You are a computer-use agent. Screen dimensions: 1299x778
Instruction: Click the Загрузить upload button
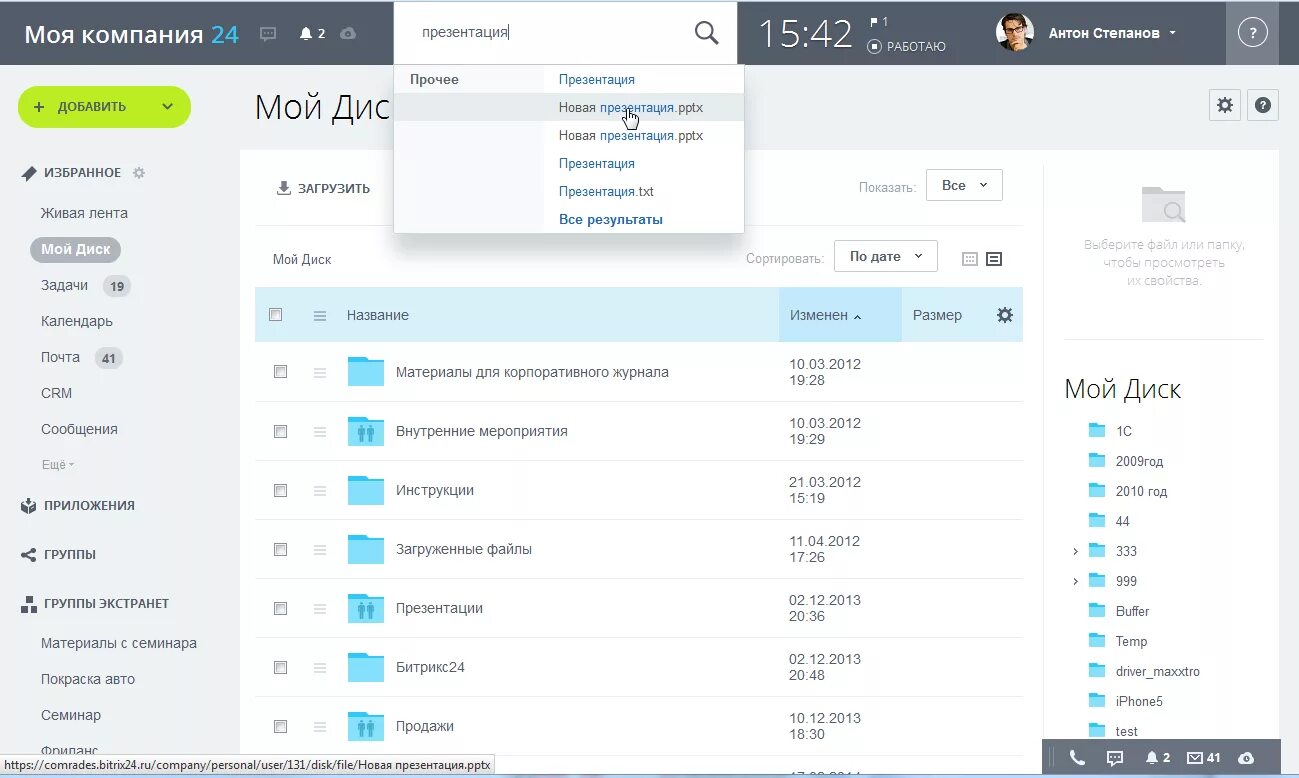(x=323, y=188)
